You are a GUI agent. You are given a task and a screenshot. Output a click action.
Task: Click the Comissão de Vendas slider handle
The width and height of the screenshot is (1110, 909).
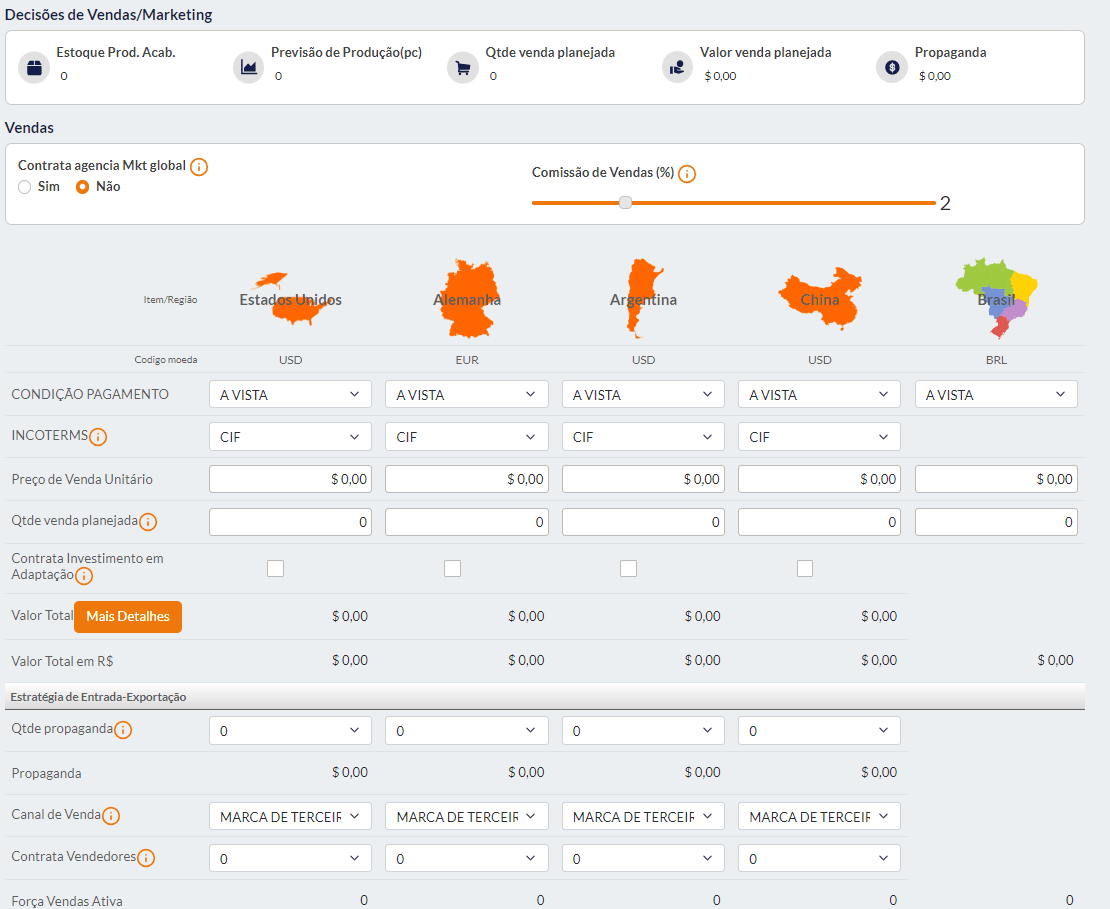626,202
